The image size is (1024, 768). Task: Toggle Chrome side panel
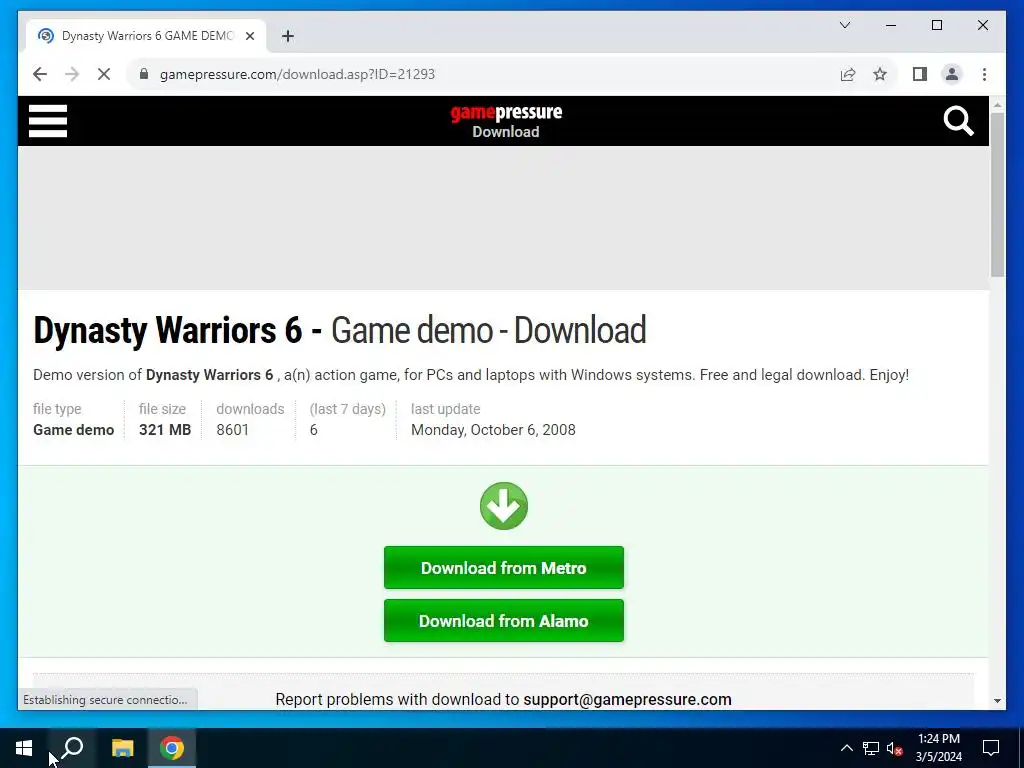tap(920, 74)
